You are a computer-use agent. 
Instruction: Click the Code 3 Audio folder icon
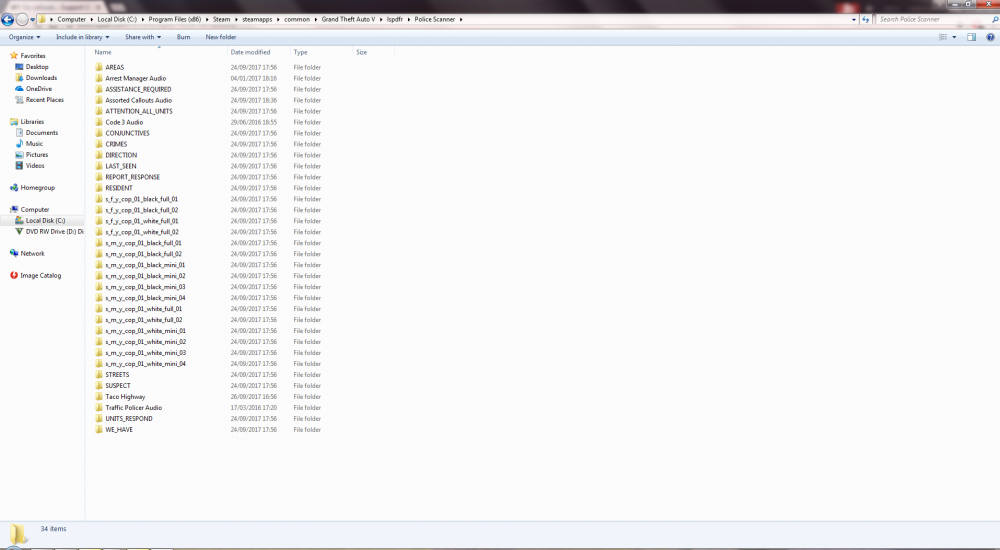tap(99, 122)
